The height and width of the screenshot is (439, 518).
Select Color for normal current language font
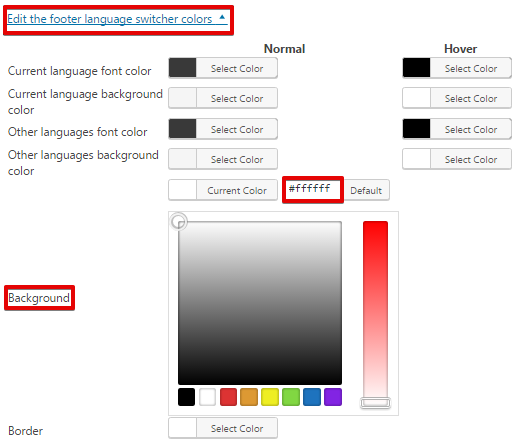click(223, 68)
